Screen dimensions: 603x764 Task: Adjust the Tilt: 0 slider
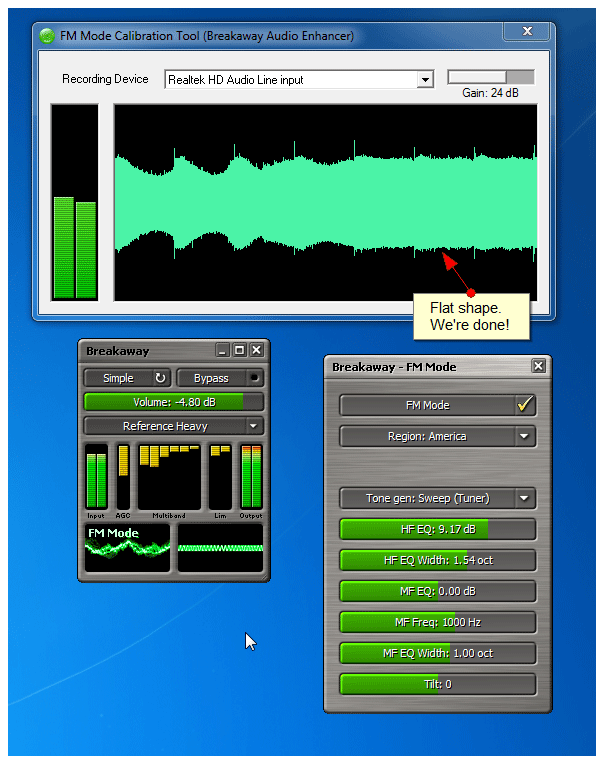(437, 684)
